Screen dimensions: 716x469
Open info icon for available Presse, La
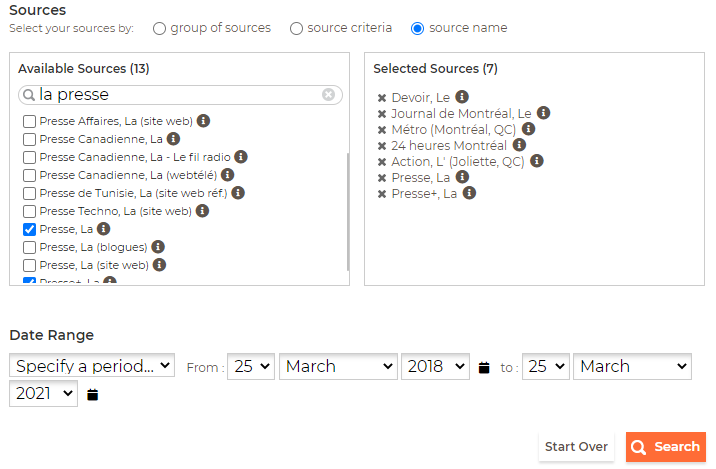104,228
